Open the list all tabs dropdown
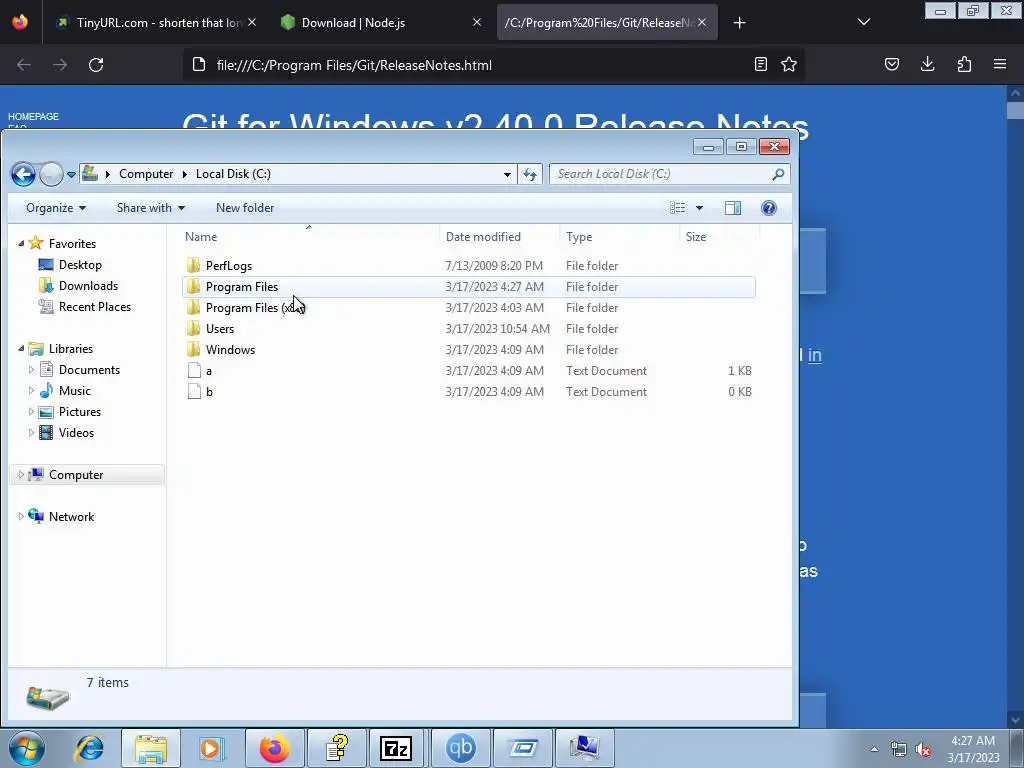1024x768 pixels. [863, 22]
